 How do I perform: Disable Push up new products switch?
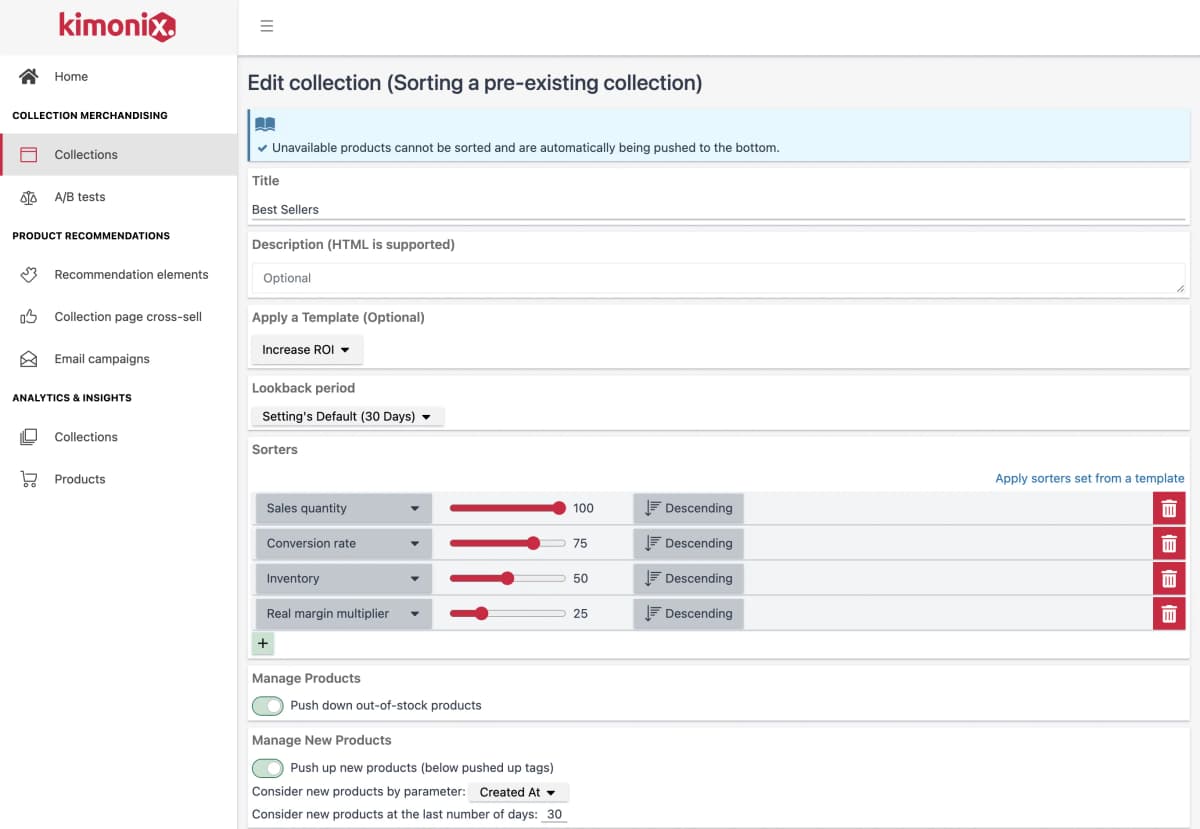coord(267,768)
